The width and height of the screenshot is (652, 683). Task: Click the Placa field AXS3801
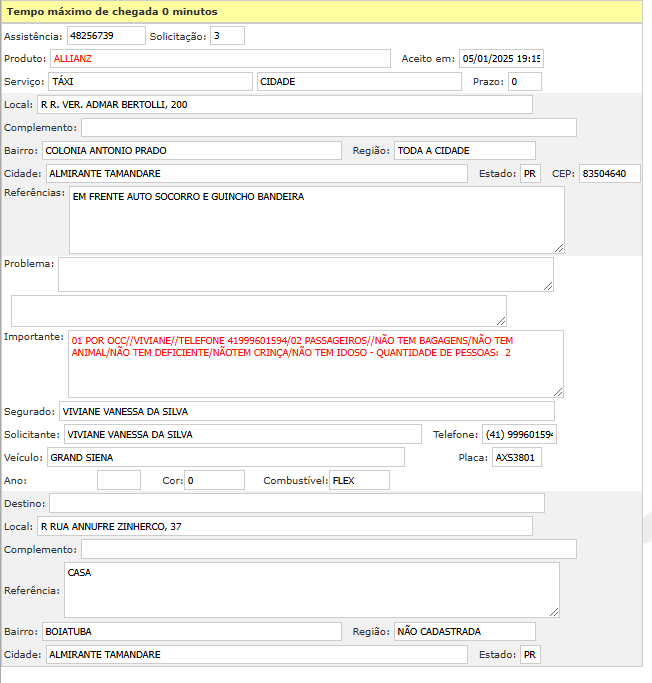tap(516, 457)
